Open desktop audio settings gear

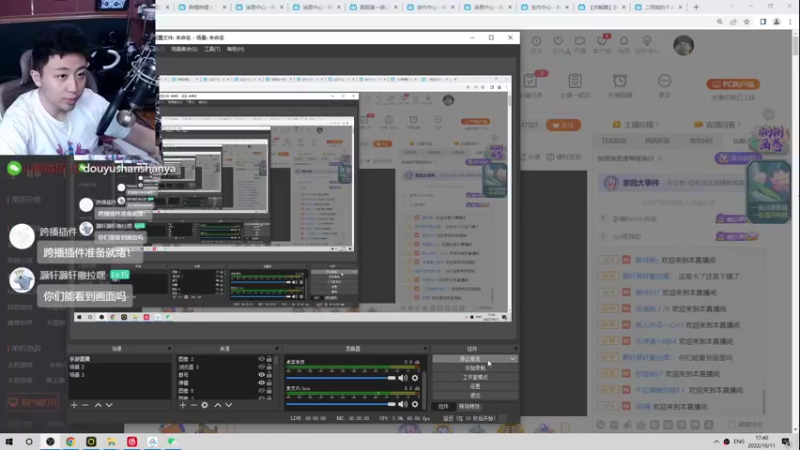pyautogui.click(x=415, y=378)
